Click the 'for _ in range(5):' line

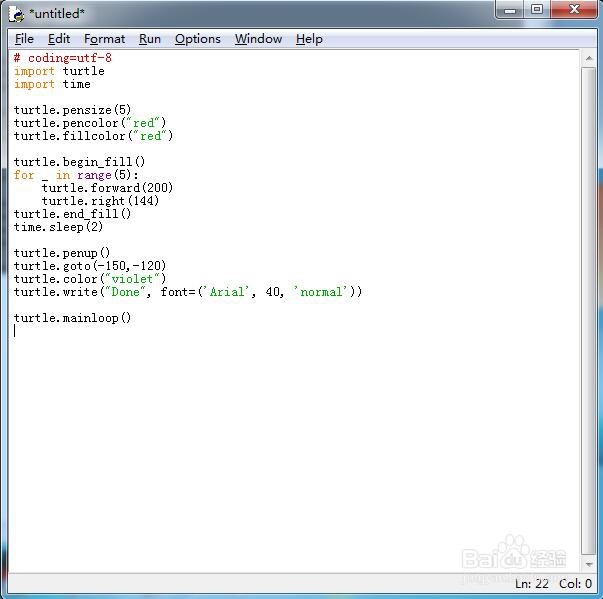[76, 175]
